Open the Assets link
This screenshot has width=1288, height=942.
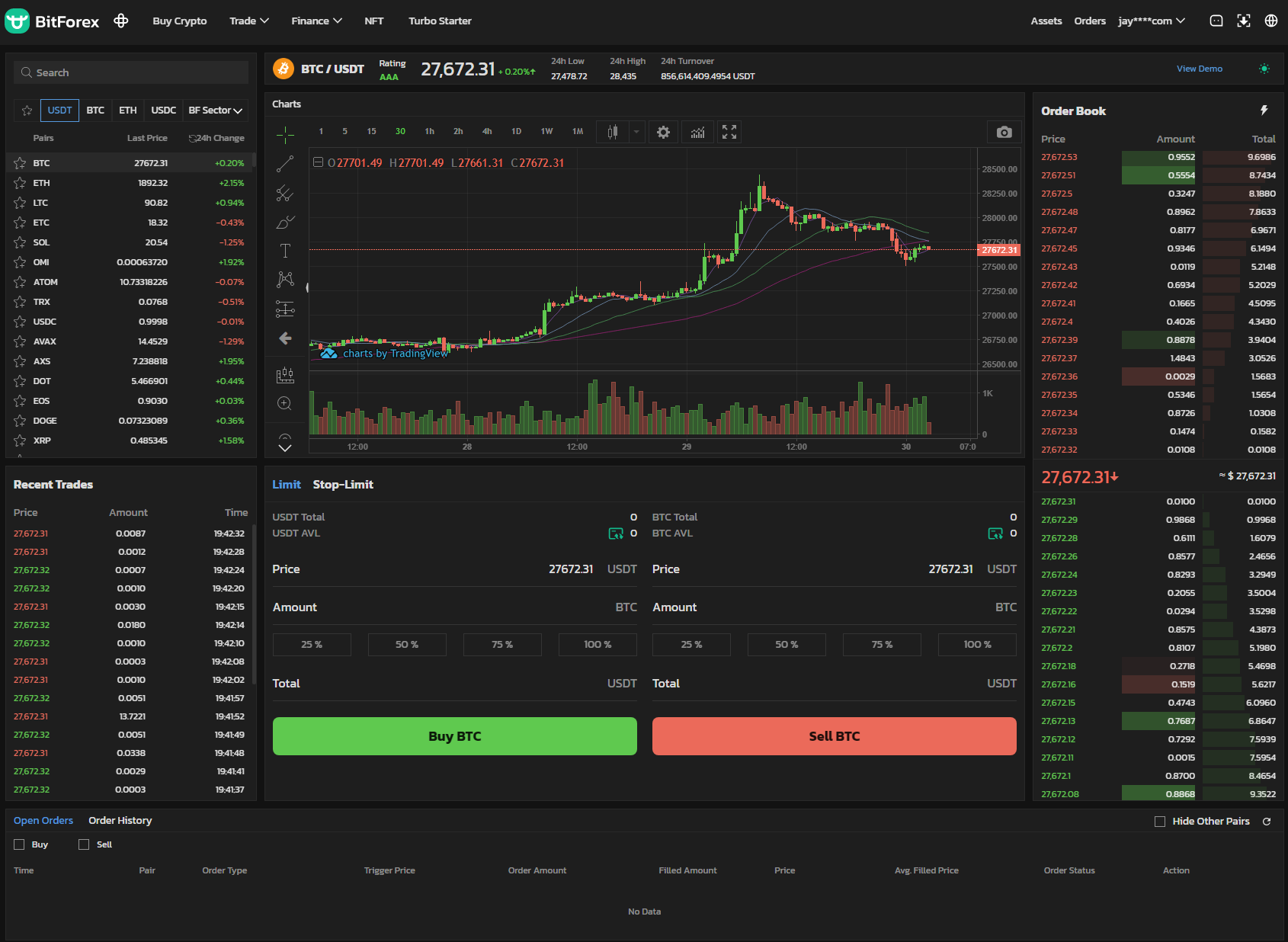point(1046,21)
